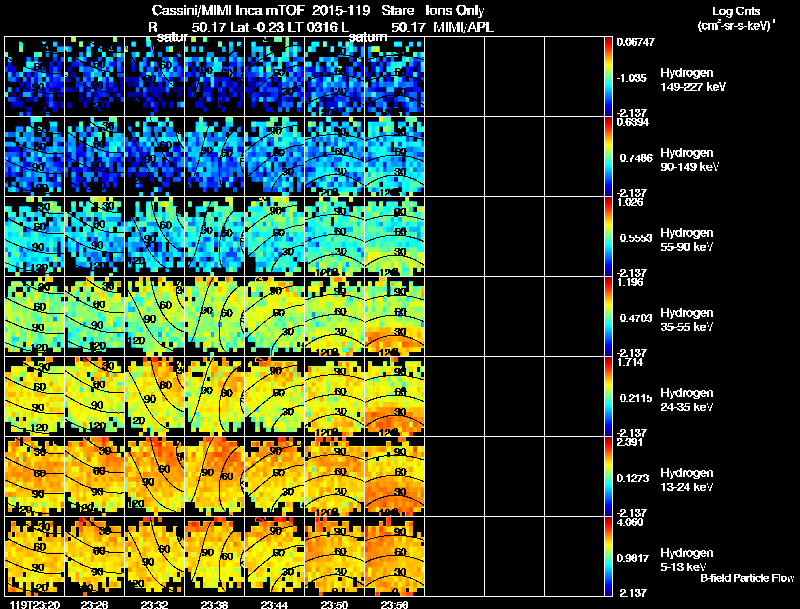Click the color bar for Hydrogen 5-13 keV
Screen dimensions: 800x609
pos(608,556)
